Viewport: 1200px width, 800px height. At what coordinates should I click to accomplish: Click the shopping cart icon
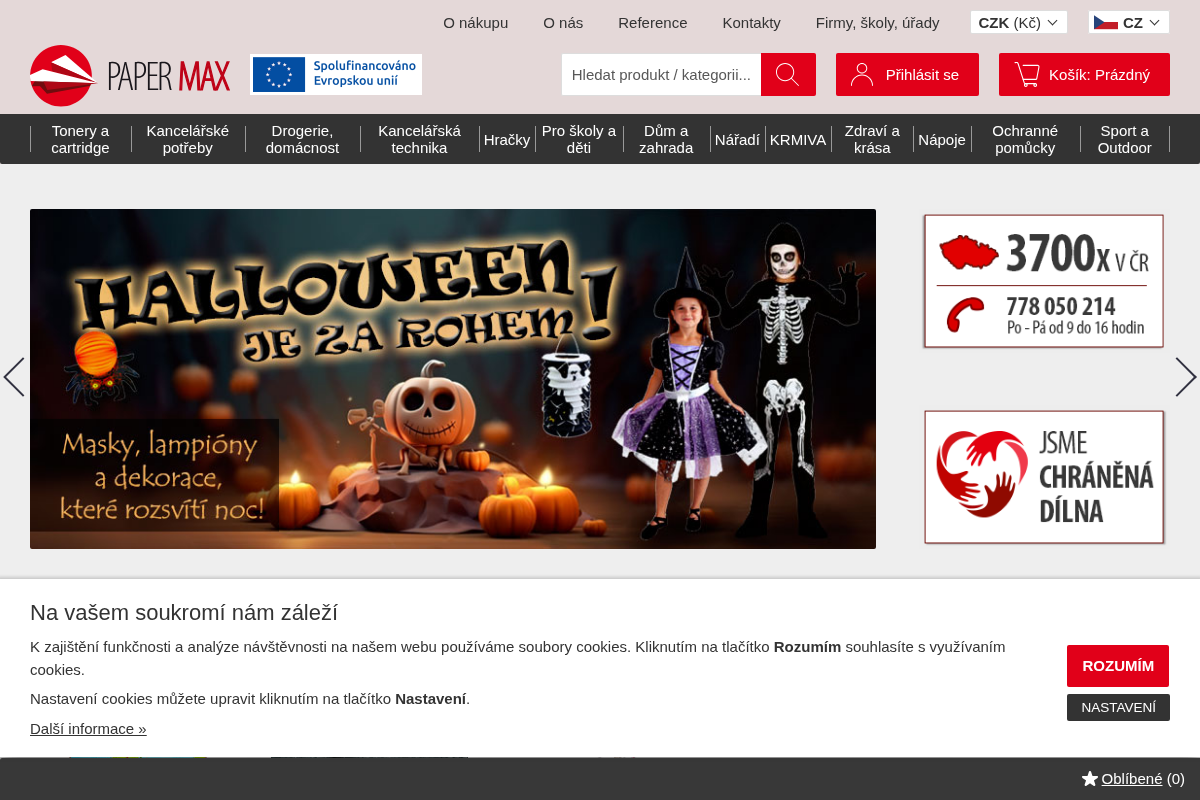[1027, 74]
